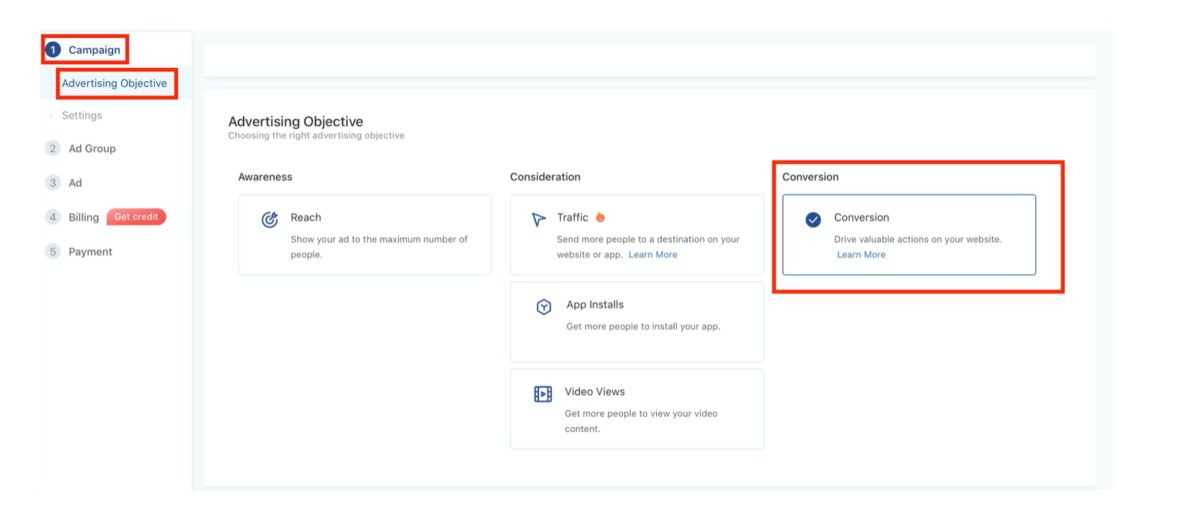Open the Settings sub-item in sidebar
Viewport: 1199px width, 520px height.
tap(82, 116)
